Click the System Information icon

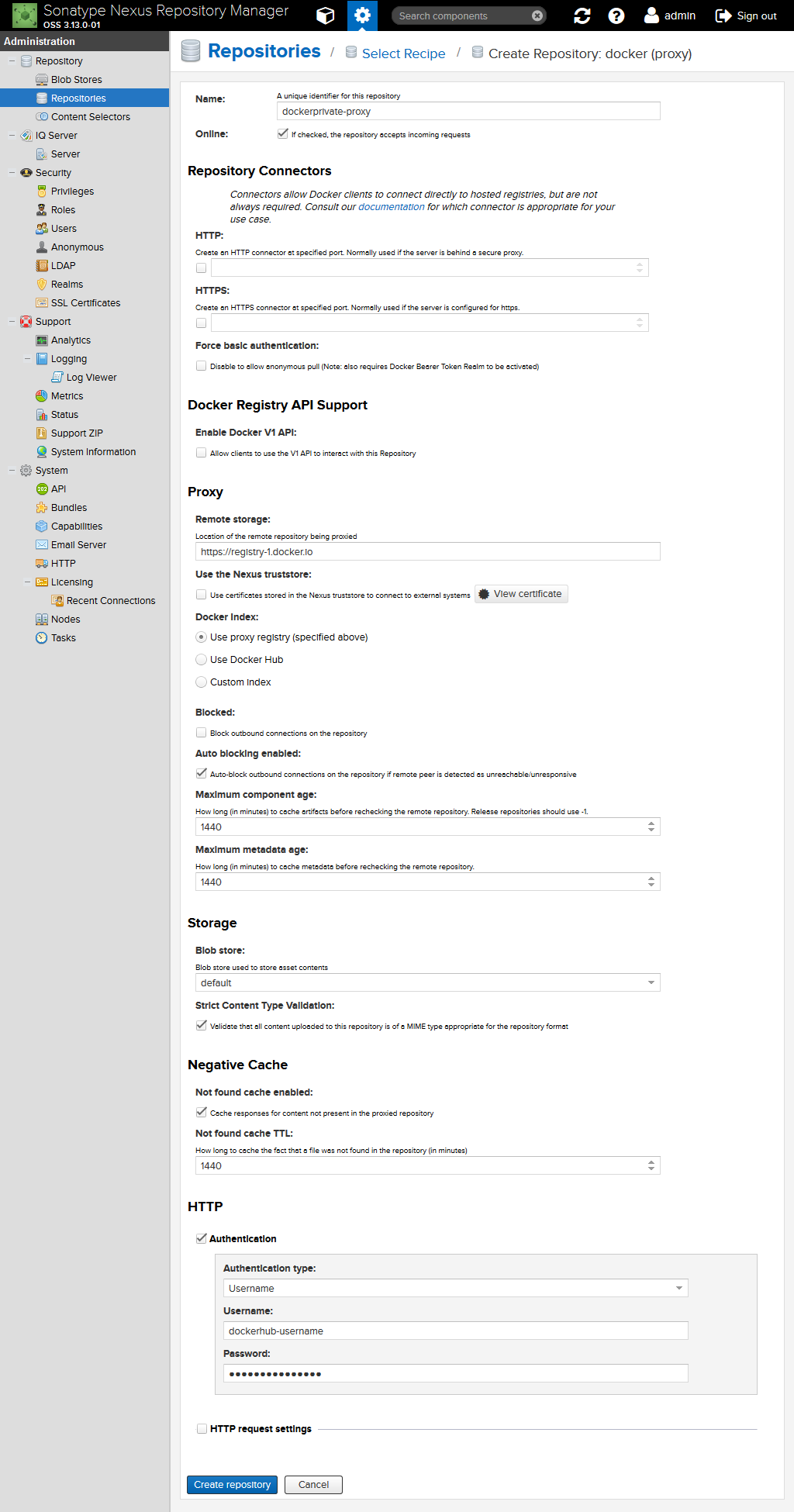click(x=42, y=452)
